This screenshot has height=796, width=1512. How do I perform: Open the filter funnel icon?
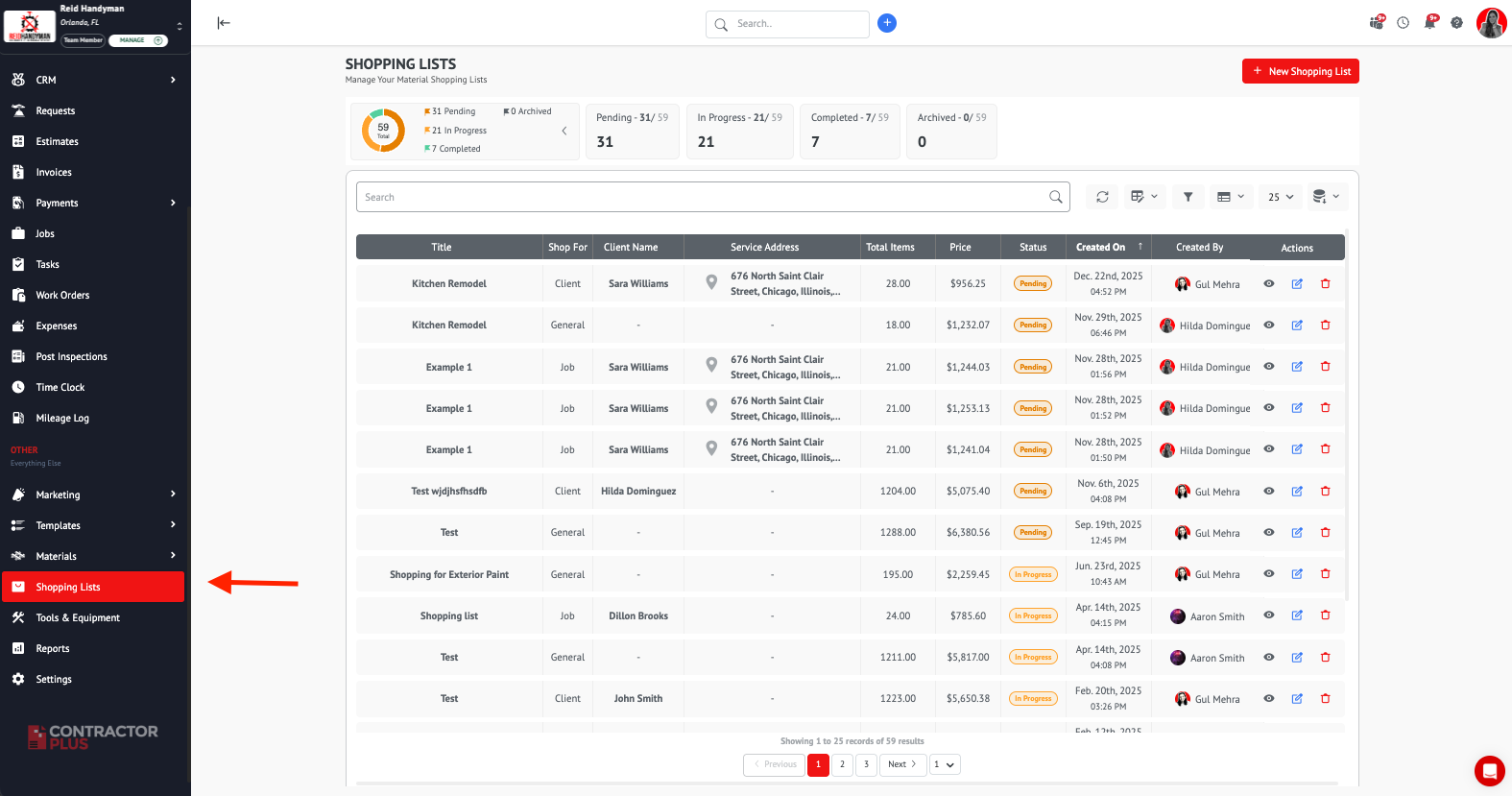point(1188,197)
